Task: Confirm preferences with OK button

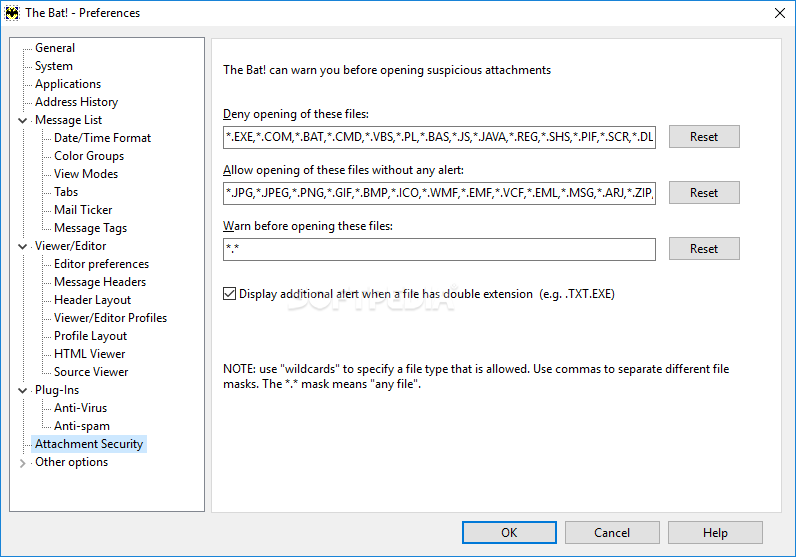Action: click(x=509, y=533)
